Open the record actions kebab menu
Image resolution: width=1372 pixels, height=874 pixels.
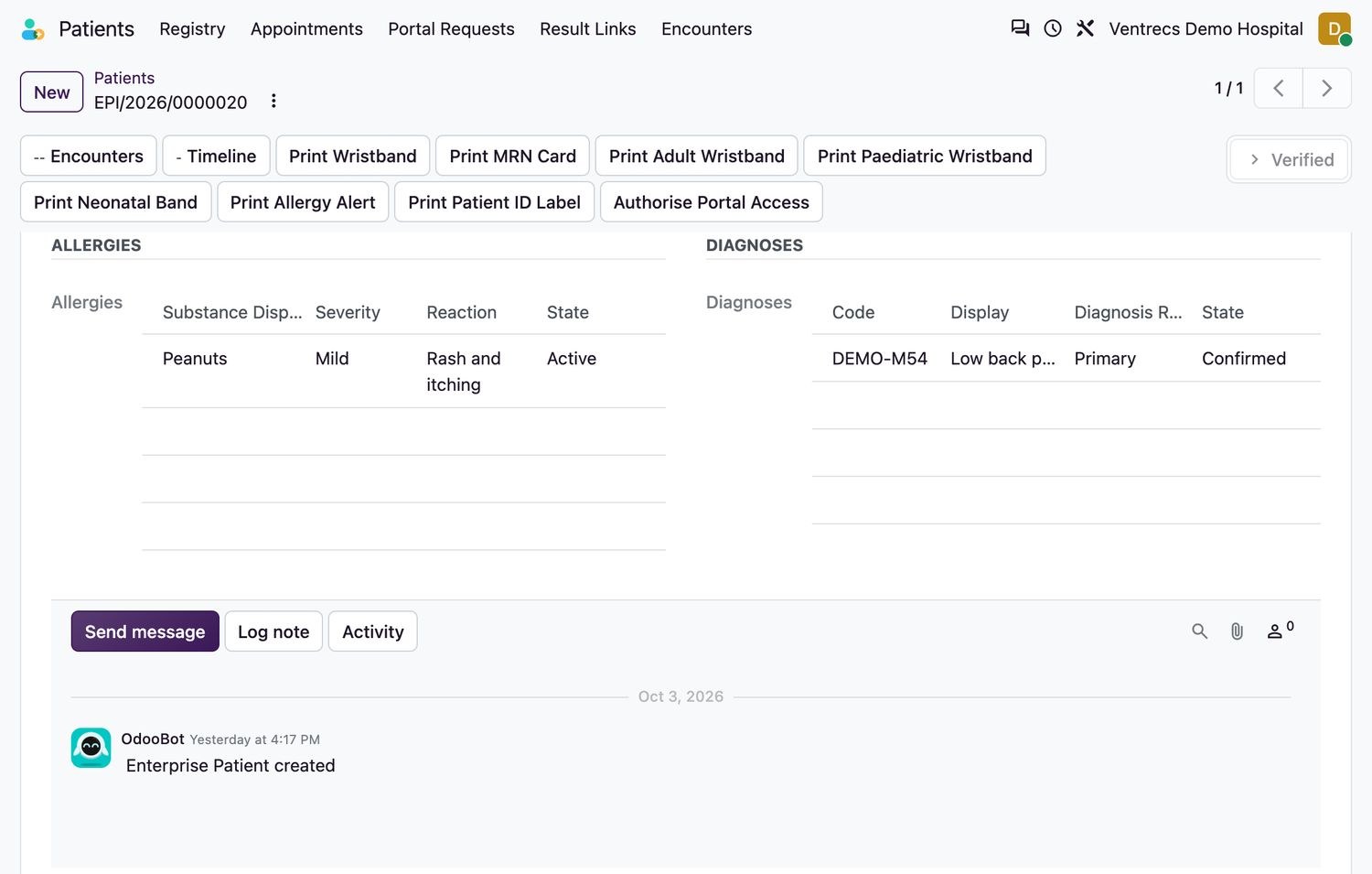click(273, 101)
